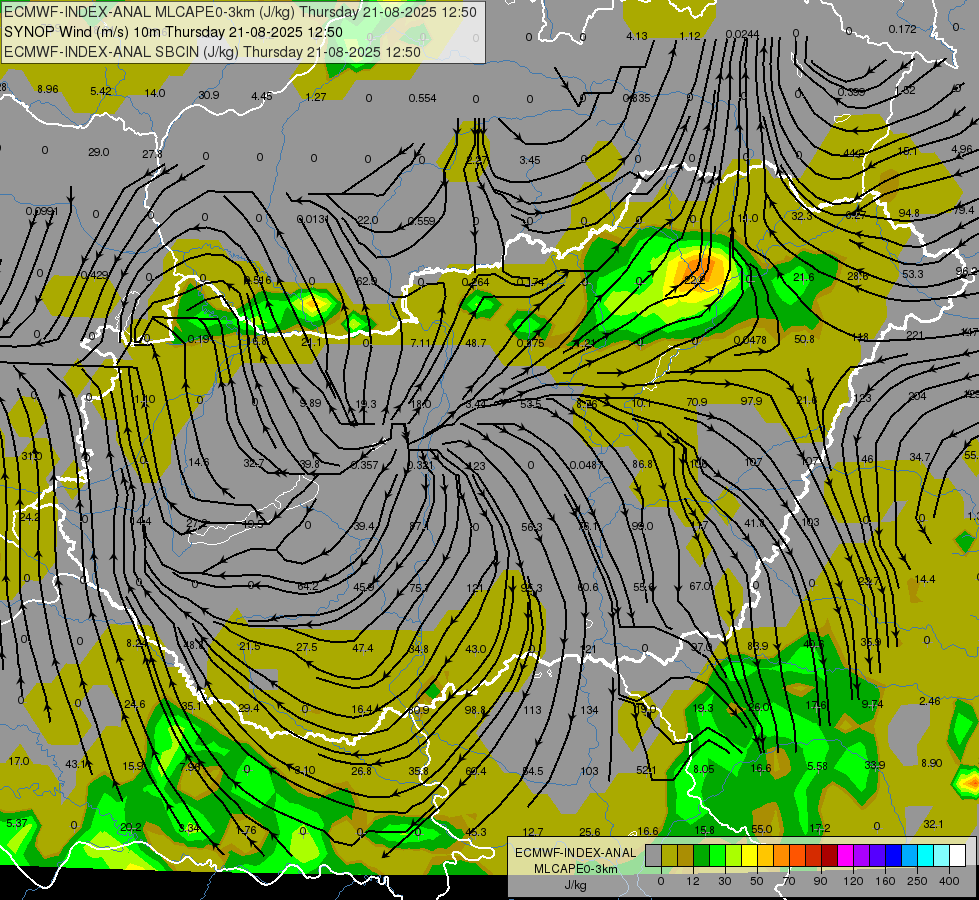Viewport: 979px width, 900px height.
Task: Click the legend tick label 70
Action: pos(789,881)
